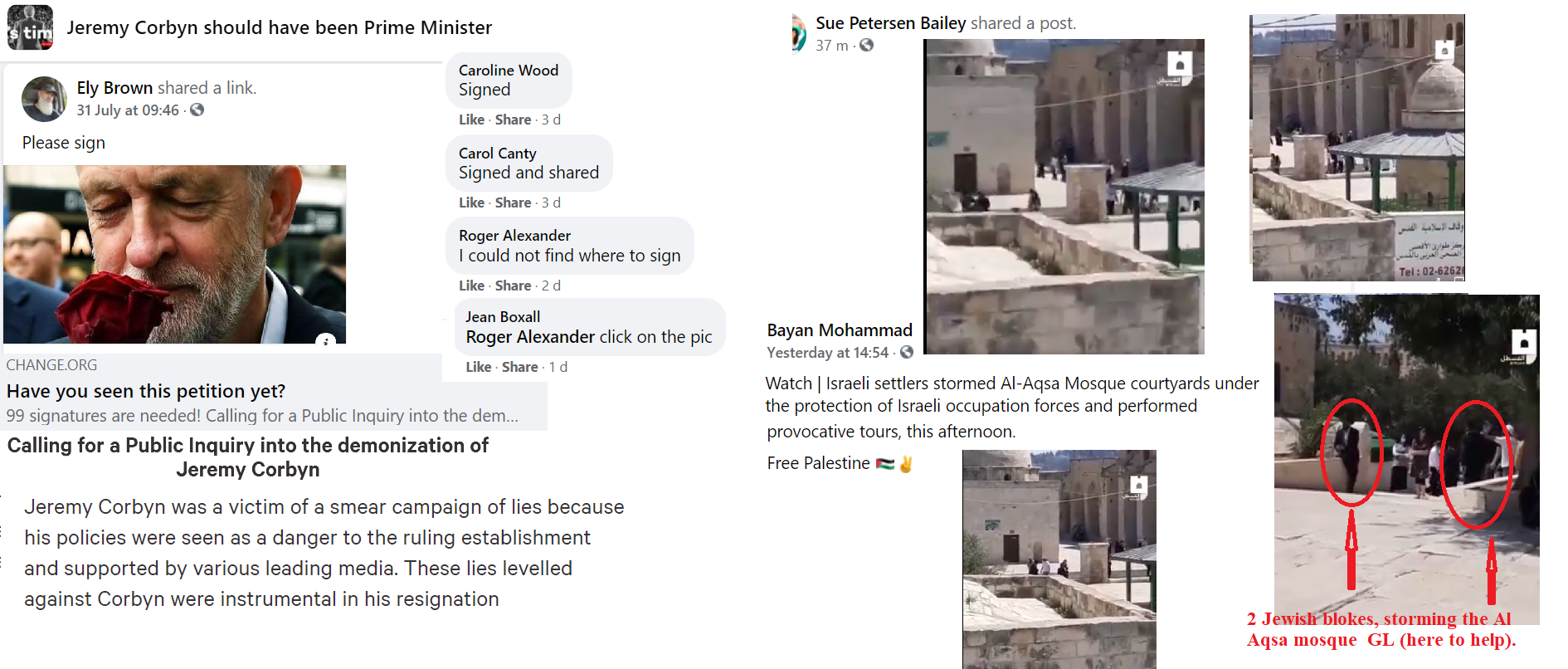1568x669 pixels.
Task: Click the globe icon next to 37 m
Action: tap(866, 45)
